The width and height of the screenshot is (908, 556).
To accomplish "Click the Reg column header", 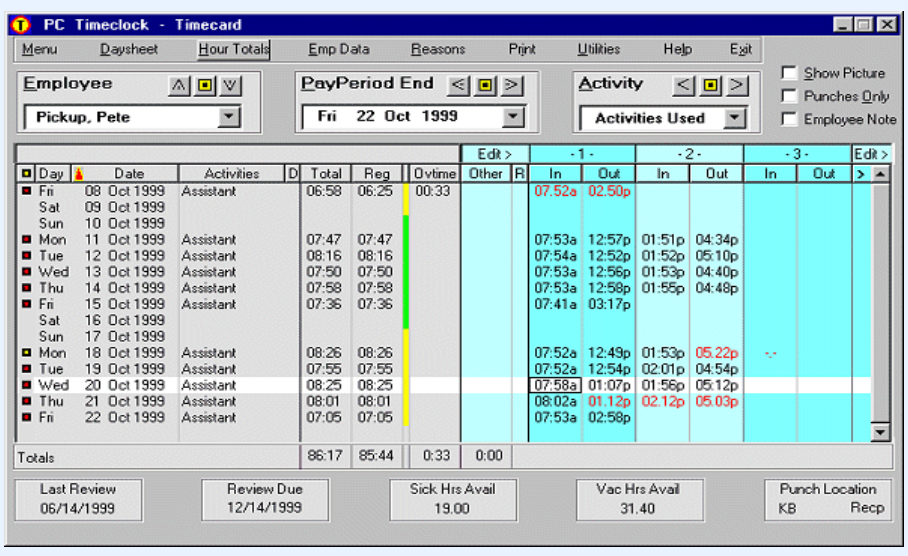I will [x=377, y=173].
